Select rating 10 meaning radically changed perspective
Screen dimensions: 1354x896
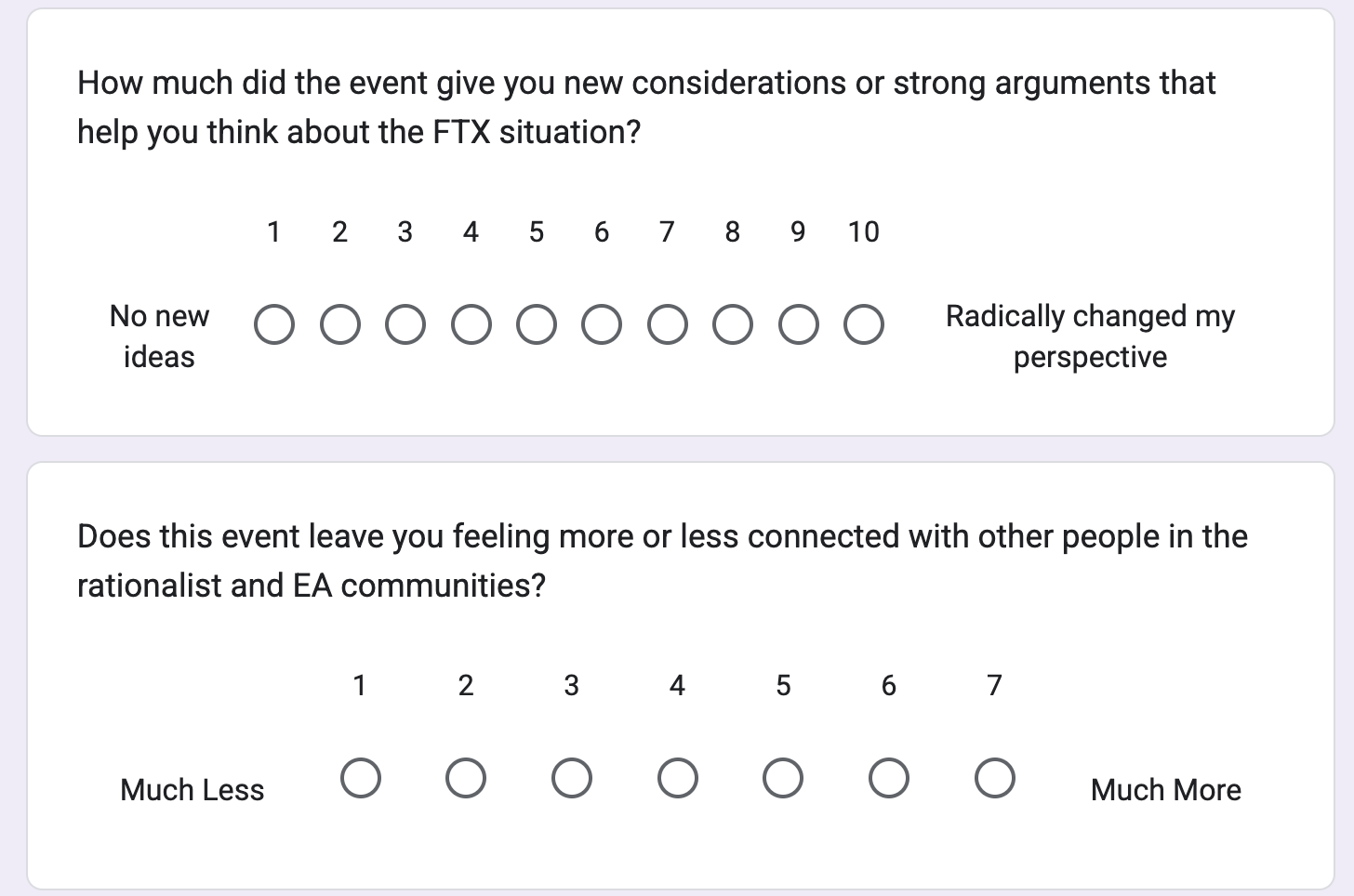[x=864, y=323]
